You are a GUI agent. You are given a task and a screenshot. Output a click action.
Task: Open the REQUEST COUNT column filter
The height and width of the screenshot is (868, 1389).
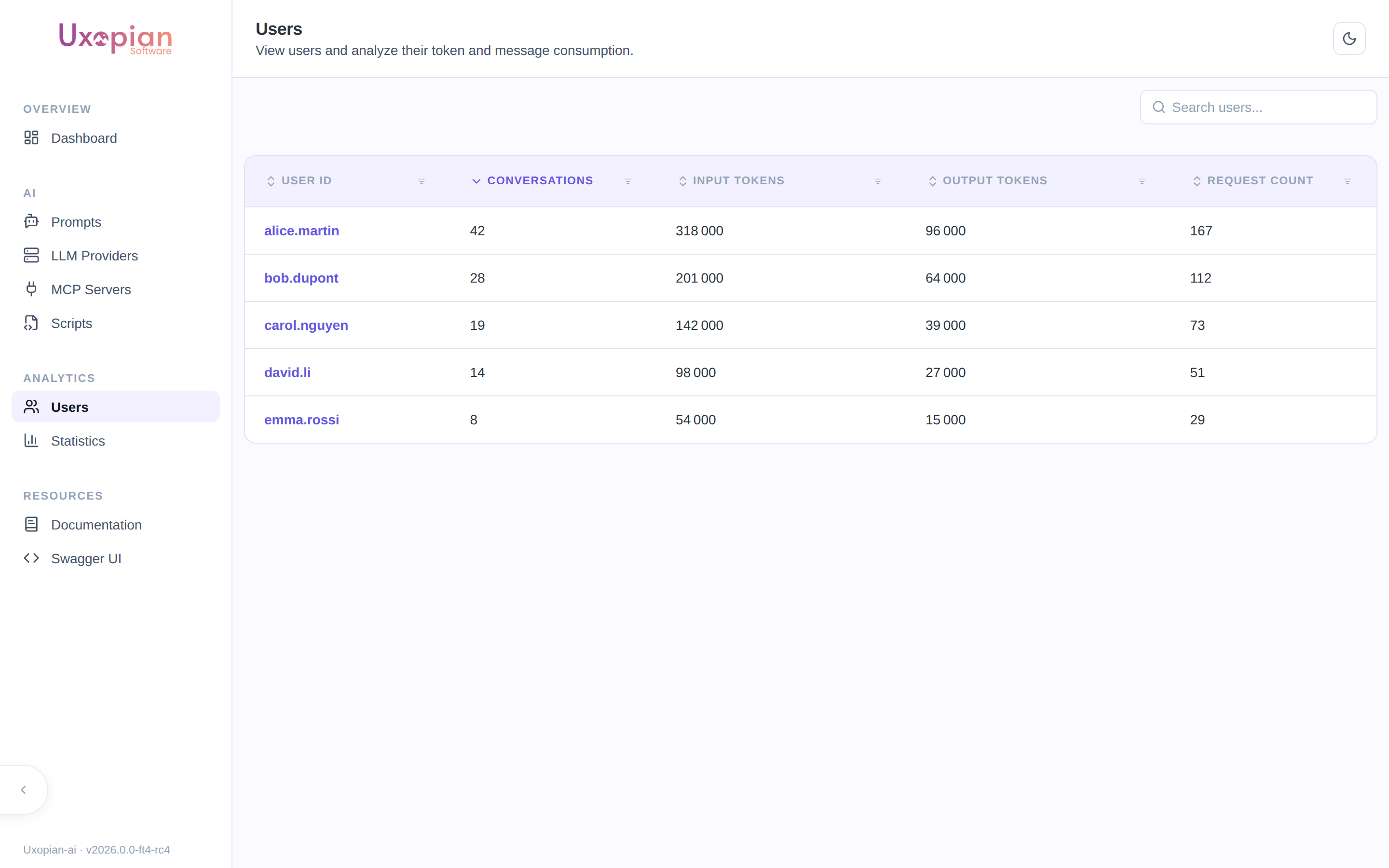pyautogui.click(x=1348, y=181)
